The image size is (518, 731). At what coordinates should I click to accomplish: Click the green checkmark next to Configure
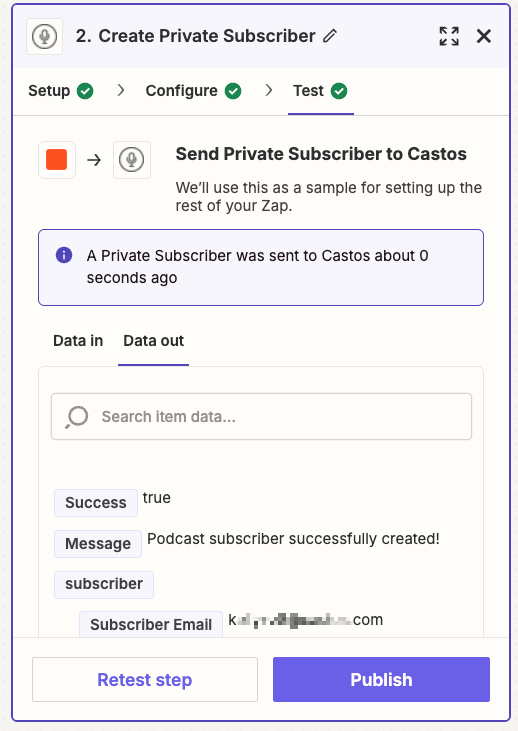[x=233, y=91]
